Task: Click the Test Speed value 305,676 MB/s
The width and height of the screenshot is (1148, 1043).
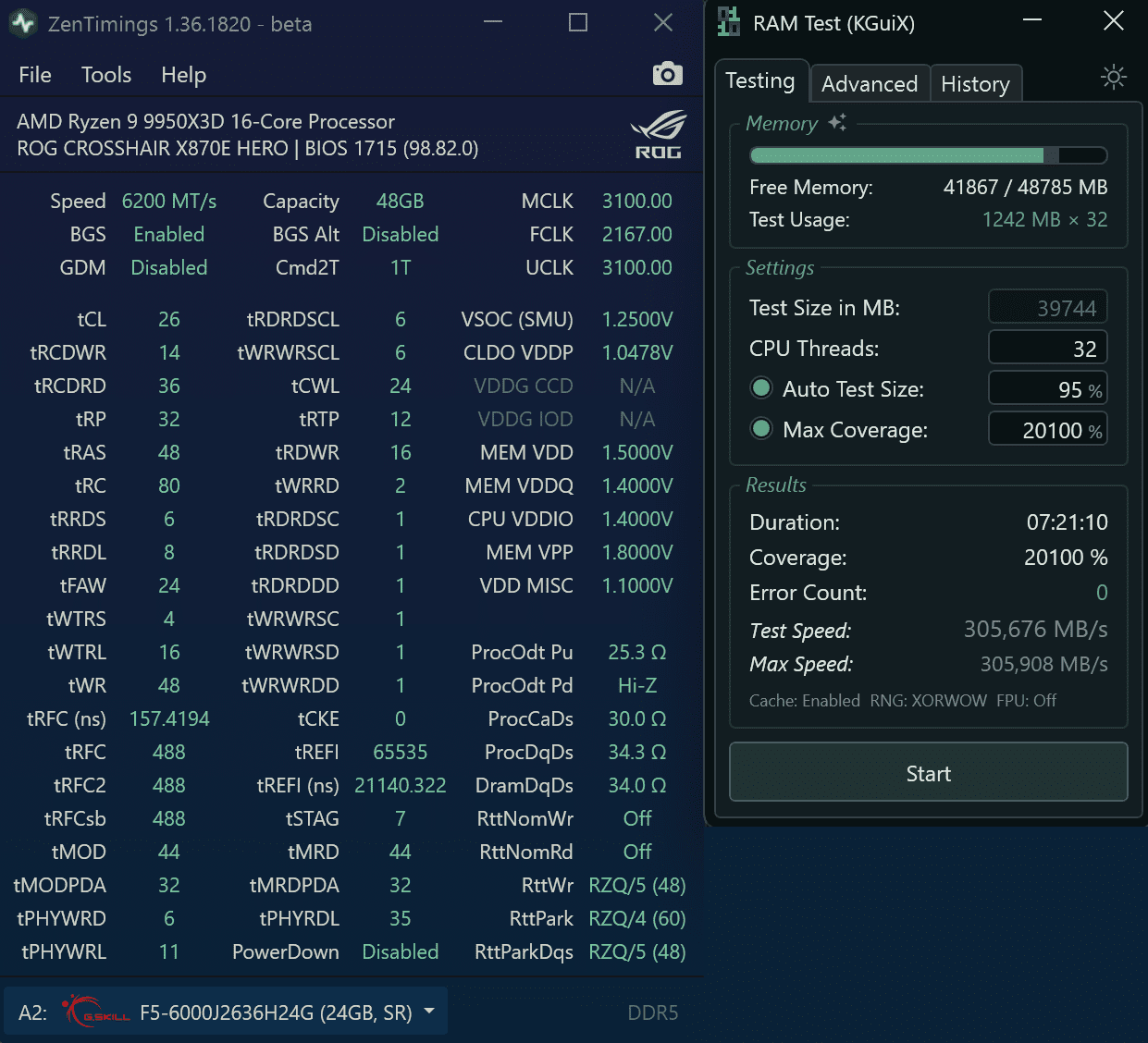Action: tap(1035, 630)
